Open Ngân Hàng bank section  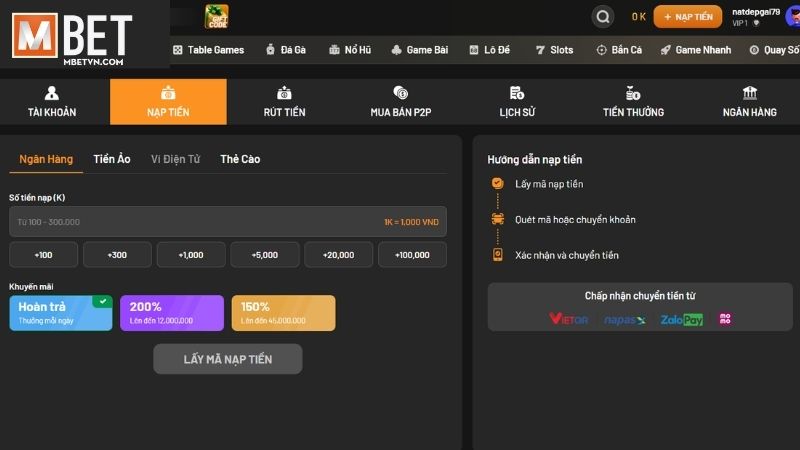[x=749, y=102]
